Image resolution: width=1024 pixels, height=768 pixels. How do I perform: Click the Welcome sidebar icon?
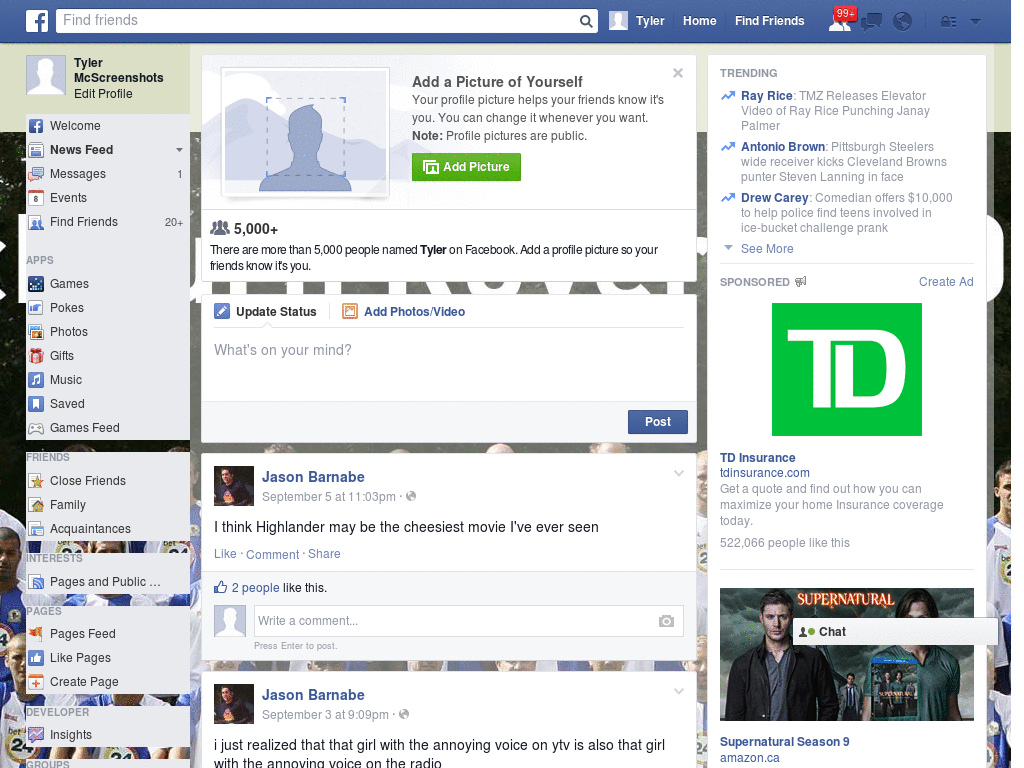coord(36,126)
